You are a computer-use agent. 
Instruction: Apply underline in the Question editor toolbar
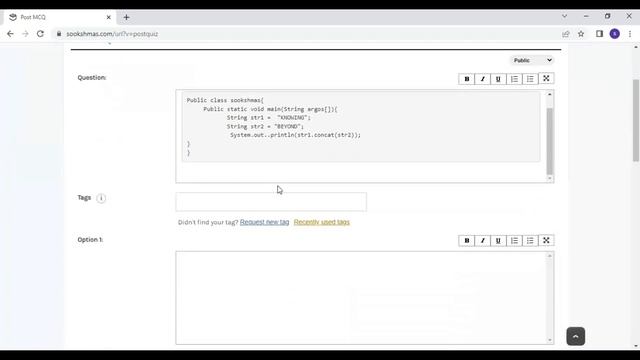click(498, 79)
